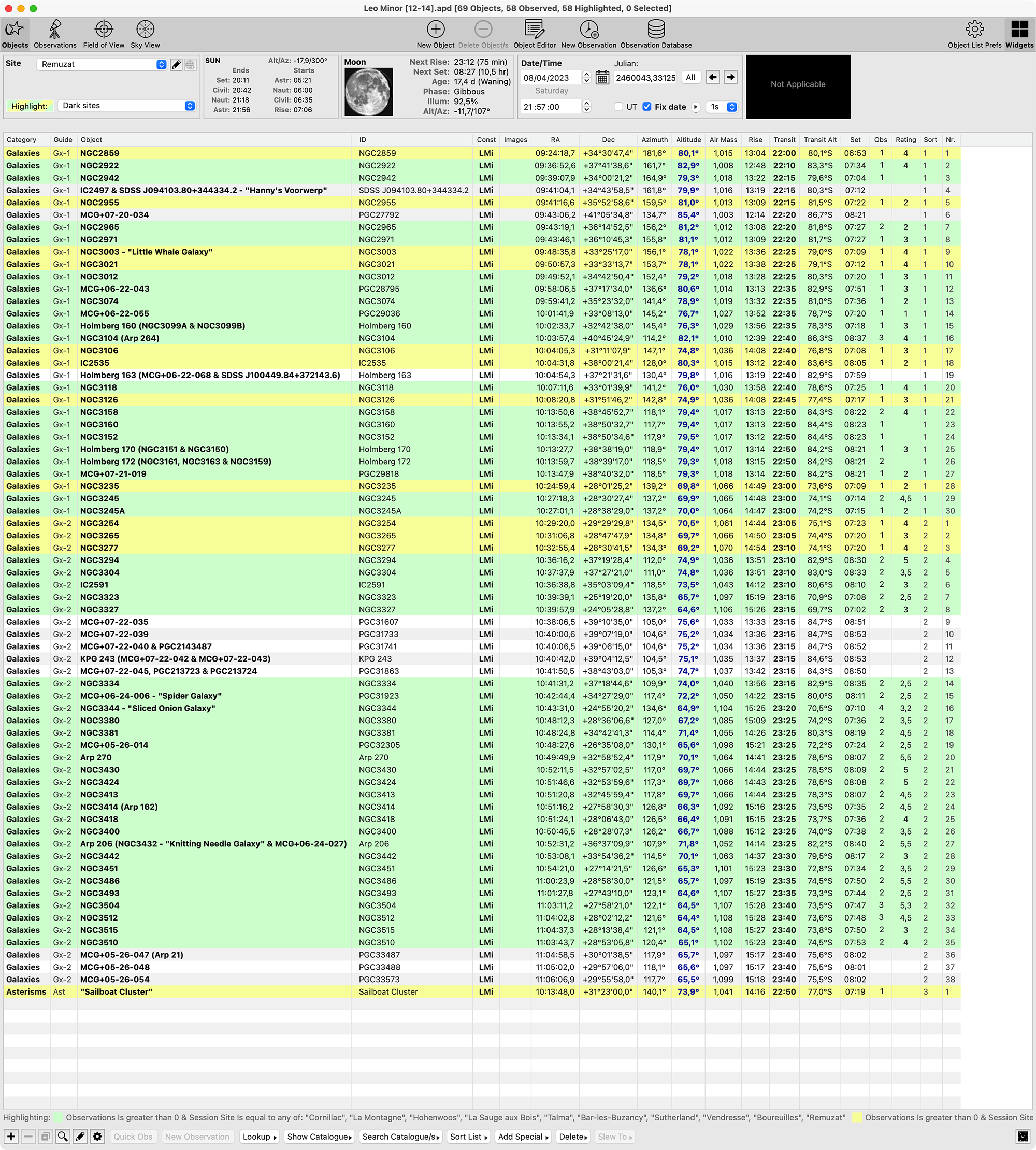Select the NGC2859 row
The height and width of the screenshot is (1150, 1036).
(482, 153)
